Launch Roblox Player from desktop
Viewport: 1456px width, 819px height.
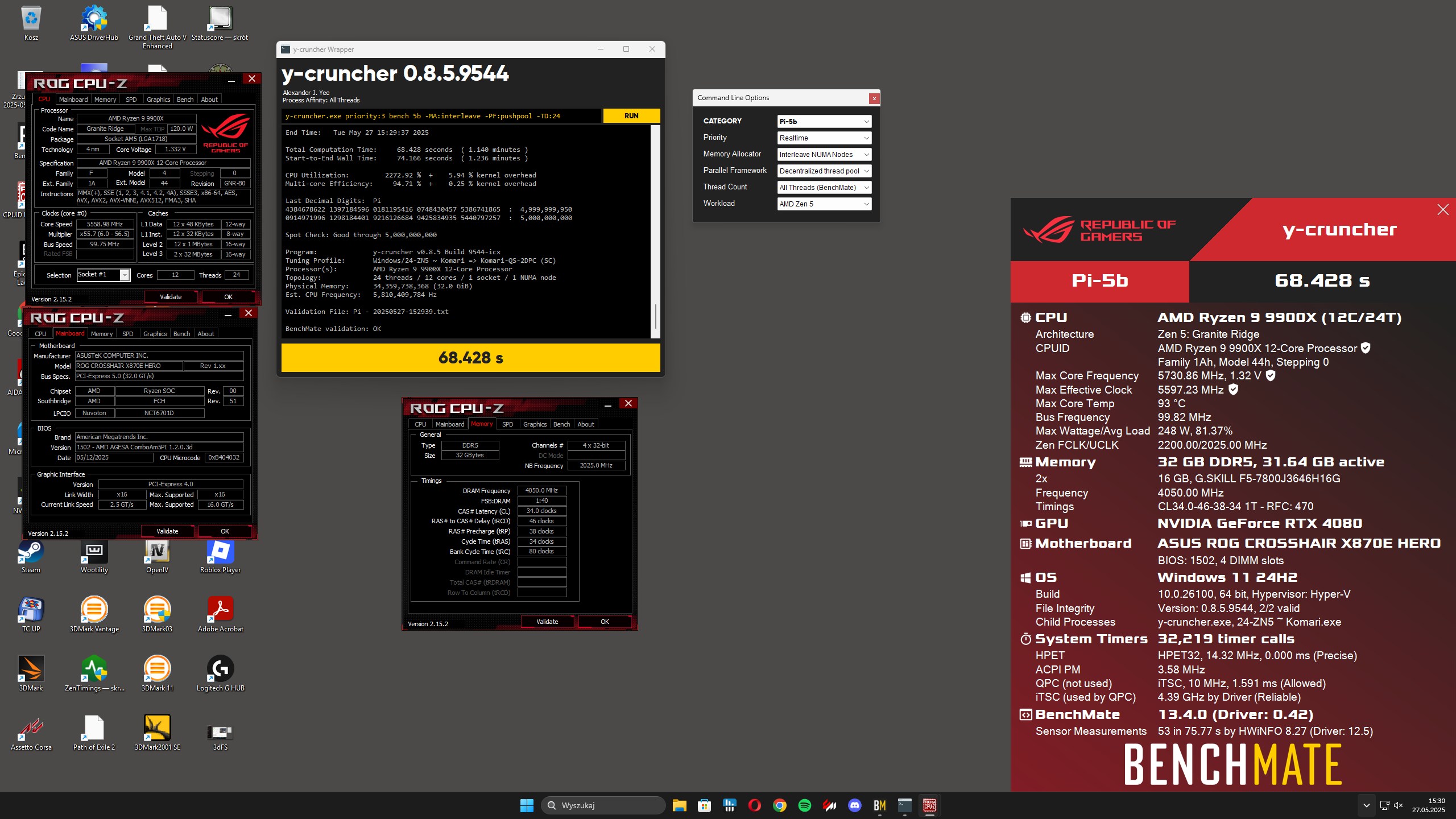pyautogui.click(x=220, y=556)
